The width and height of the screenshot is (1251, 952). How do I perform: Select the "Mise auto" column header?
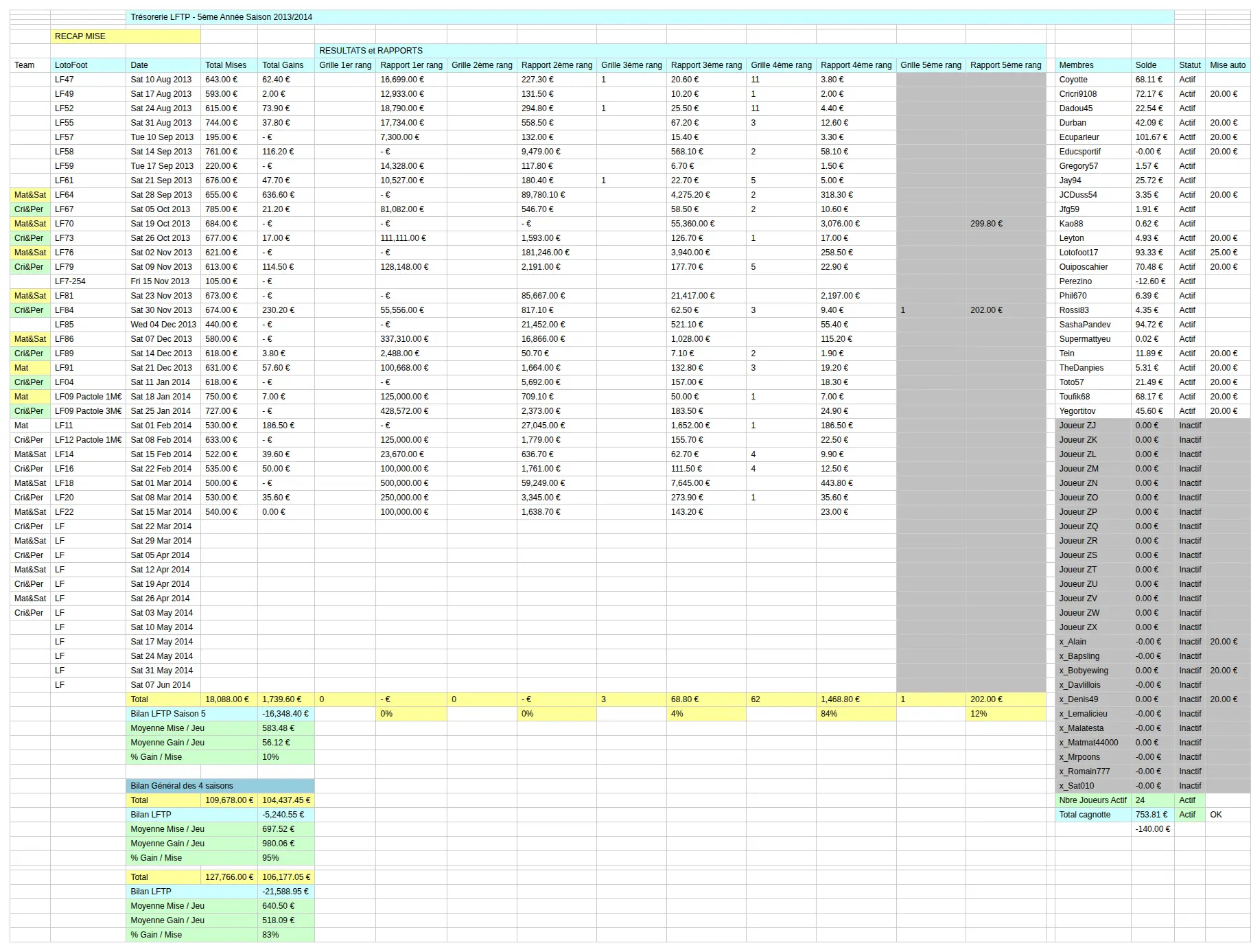pyautogui.click(x=1228, y=65)
